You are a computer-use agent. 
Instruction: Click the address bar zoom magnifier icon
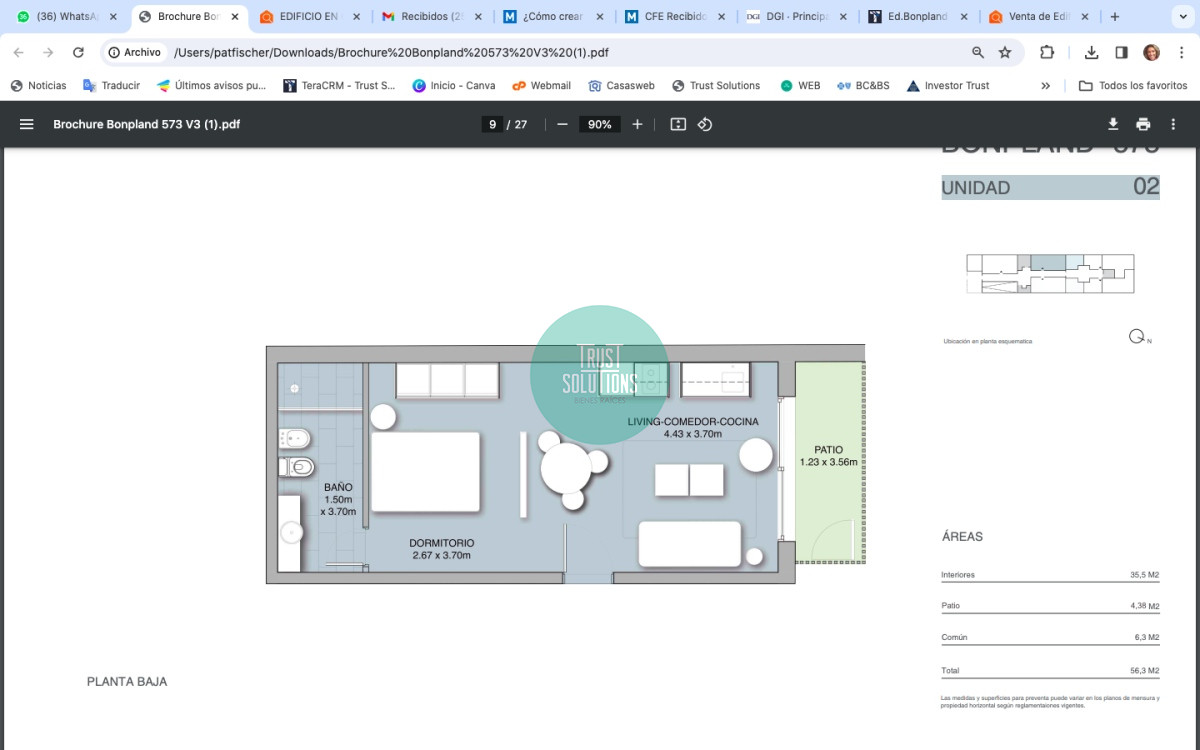pos(978,52)
